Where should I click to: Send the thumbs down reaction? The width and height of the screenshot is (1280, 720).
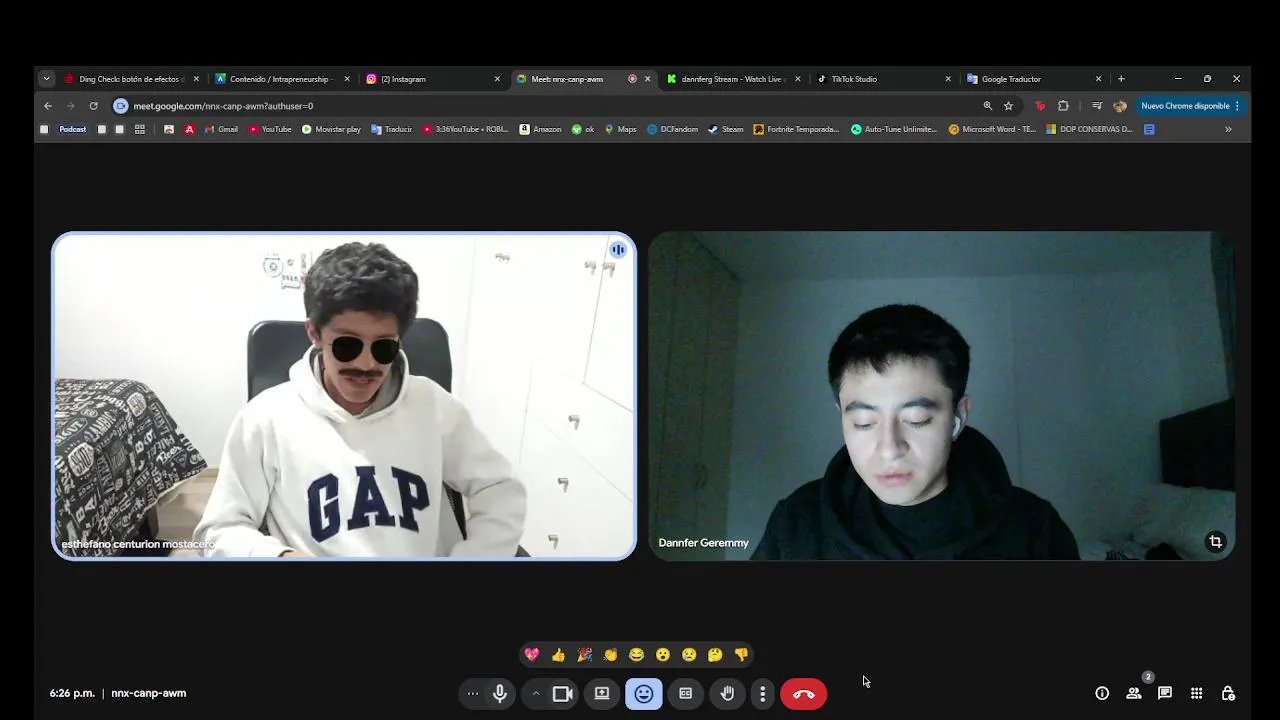click(741, 655)
